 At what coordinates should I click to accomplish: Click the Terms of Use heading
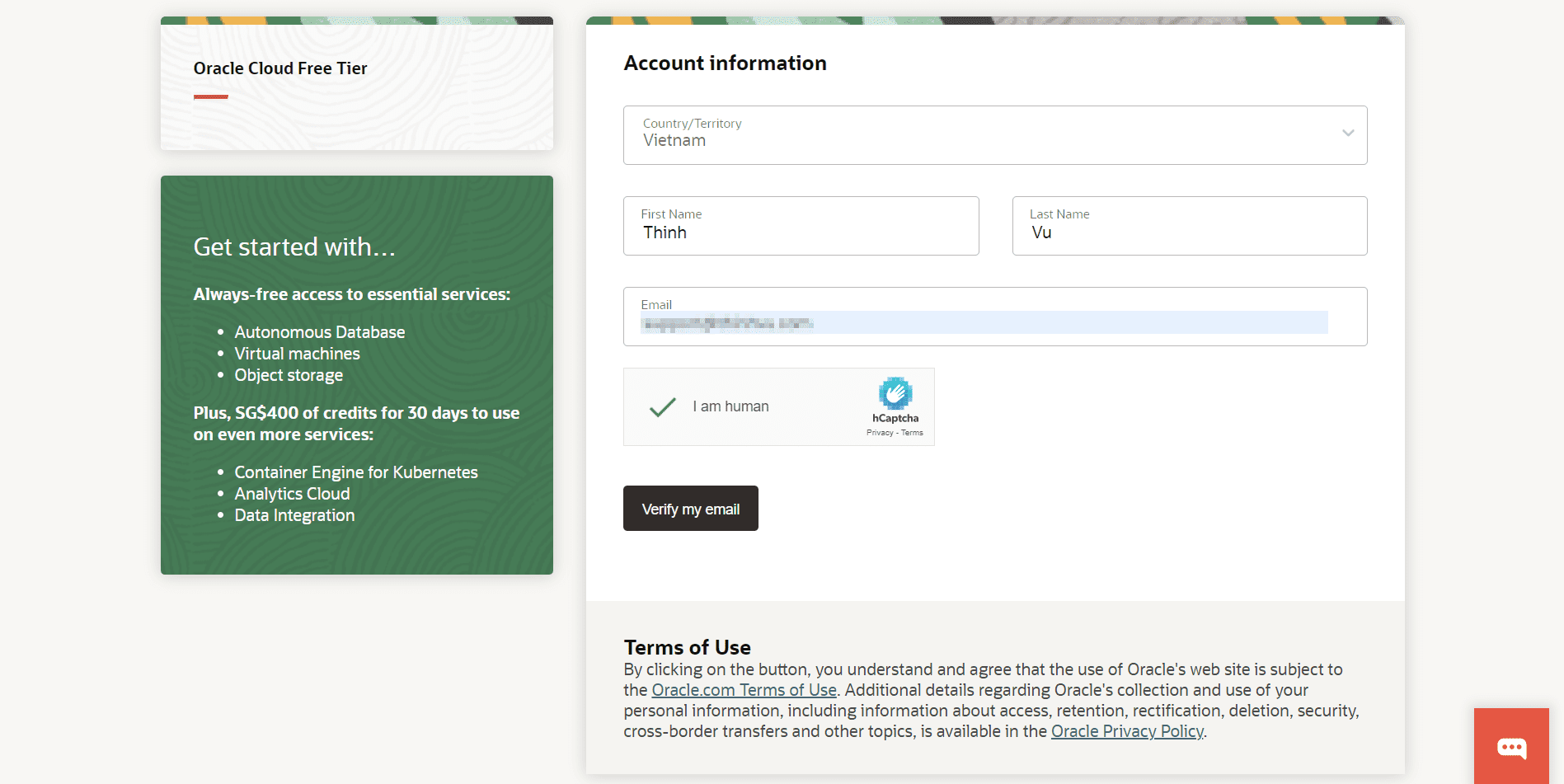click(x=687, y=647)
